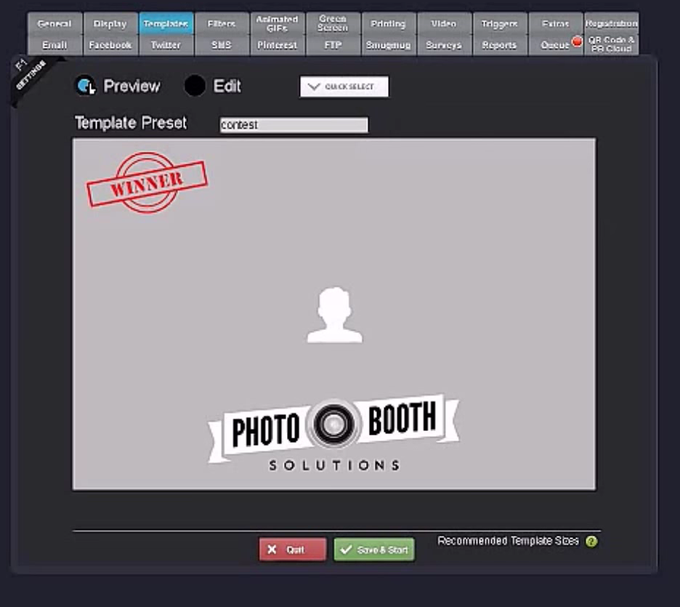
Task: Open the Queue tab
Action: [555, 45]
